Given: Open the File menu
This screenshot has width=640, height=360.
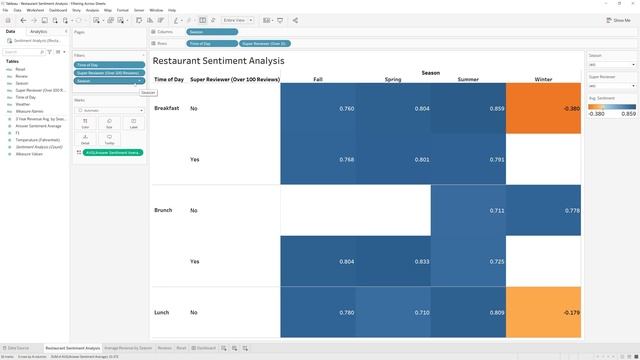Looking at the screenshot, I should coord(5,10).
